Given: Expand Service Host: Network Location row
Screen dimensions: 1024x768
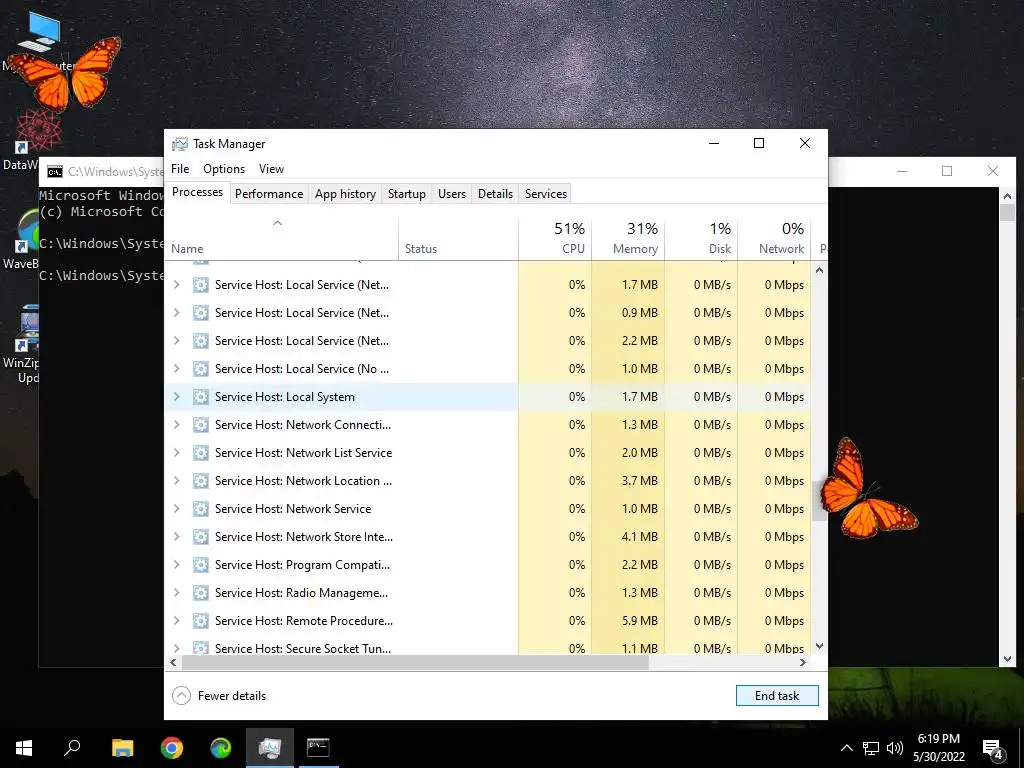Looking at the screenshot, I should pos(176,481).
